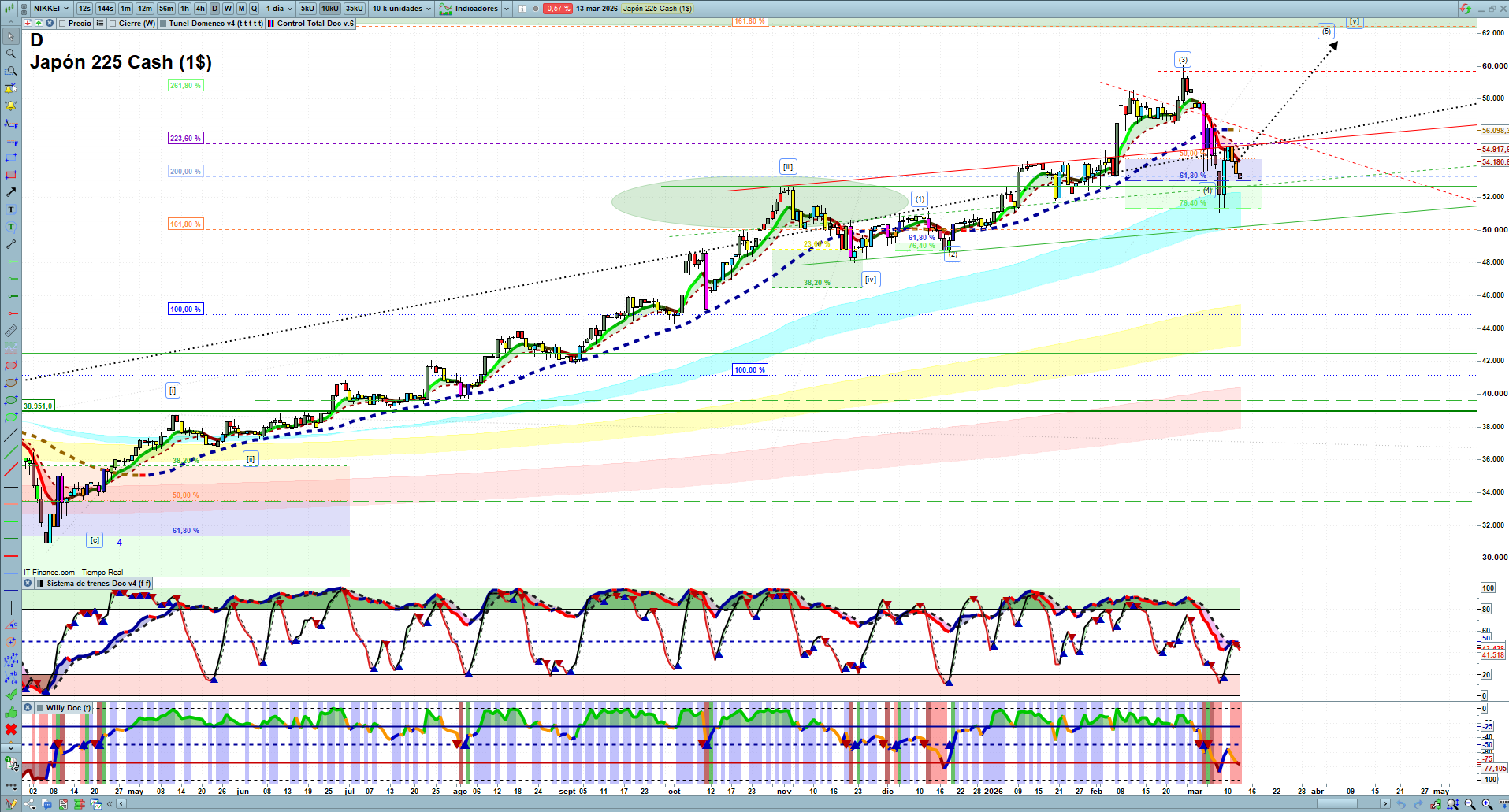
Task: Select the red horizontal line tool
Action: click(x=11, y=556)
